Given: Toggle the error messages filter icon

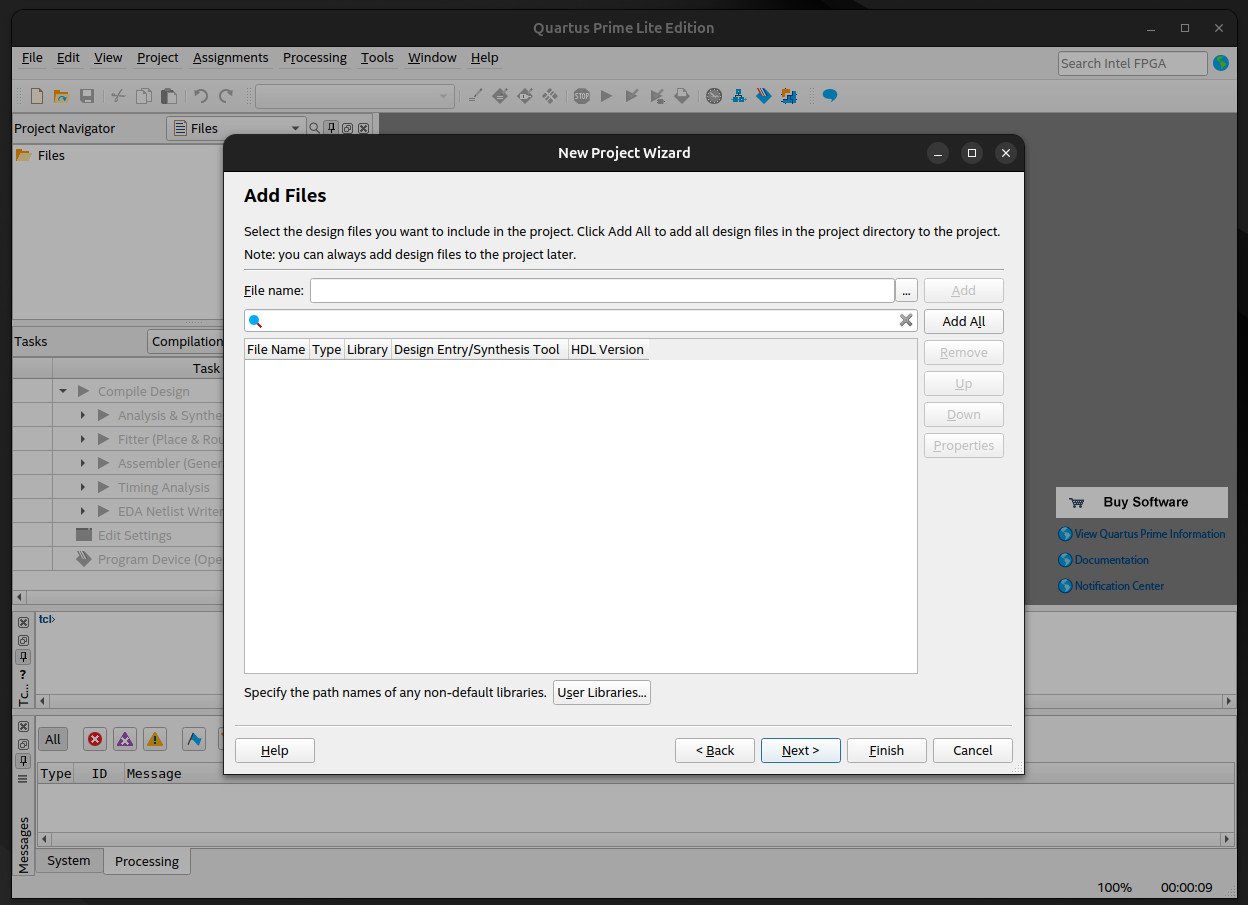Looking at the screenshot, I should [95, 739].
